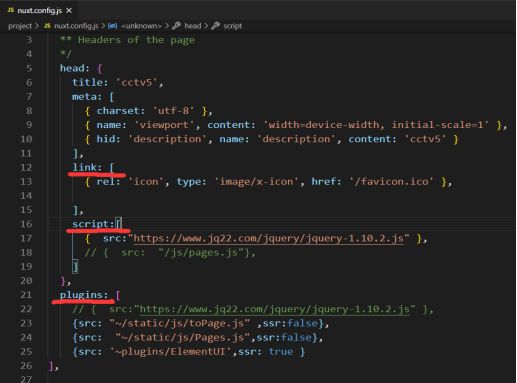Viewport: 517px width, 383px height.
Task: Click line number 12 in gutter
Action: 26,167
